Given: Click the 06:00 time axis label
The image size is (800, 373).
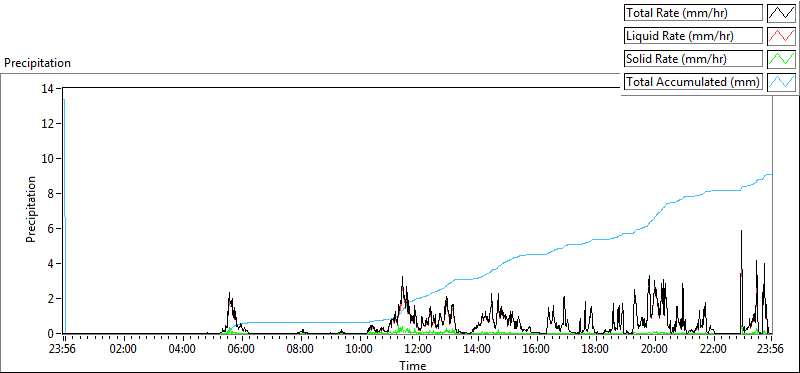Looking at the screenshot, I should coord(242,350).
